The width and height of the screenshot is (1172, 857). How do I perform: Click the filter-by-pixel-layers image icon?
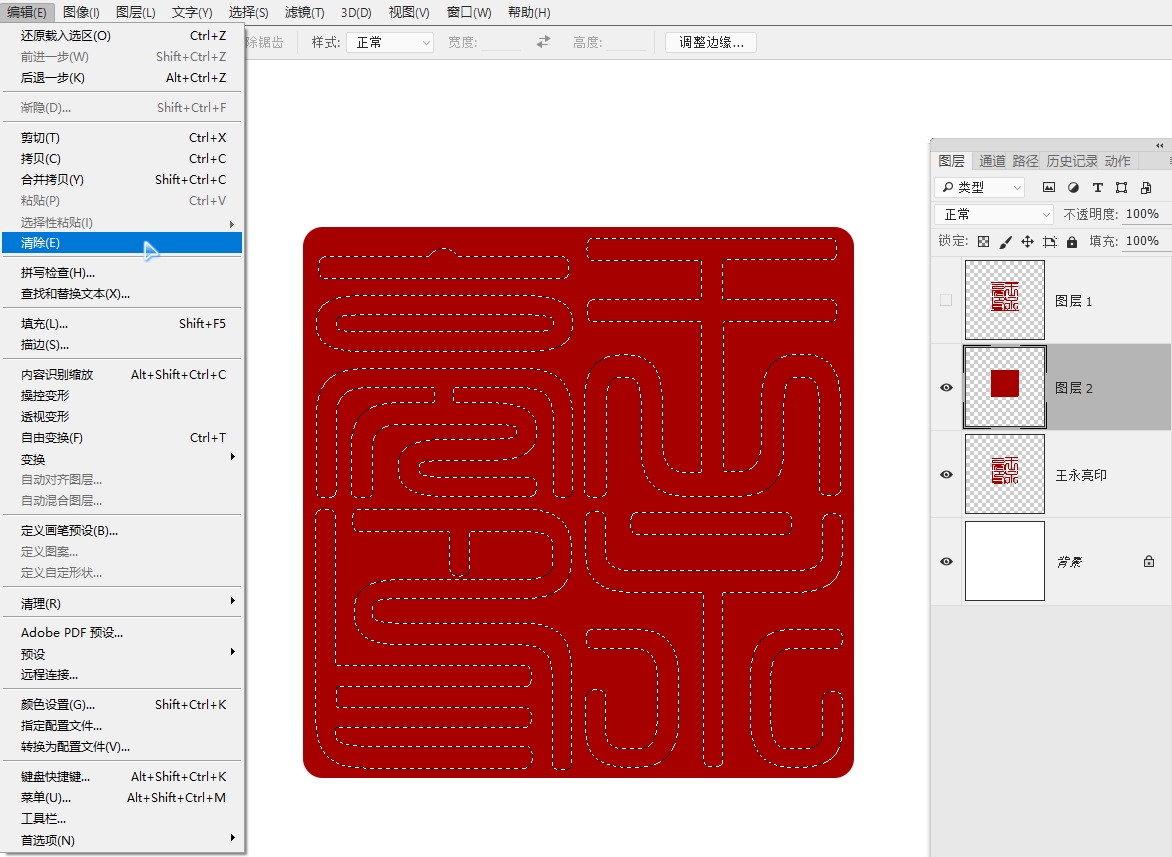(1049, 187)
